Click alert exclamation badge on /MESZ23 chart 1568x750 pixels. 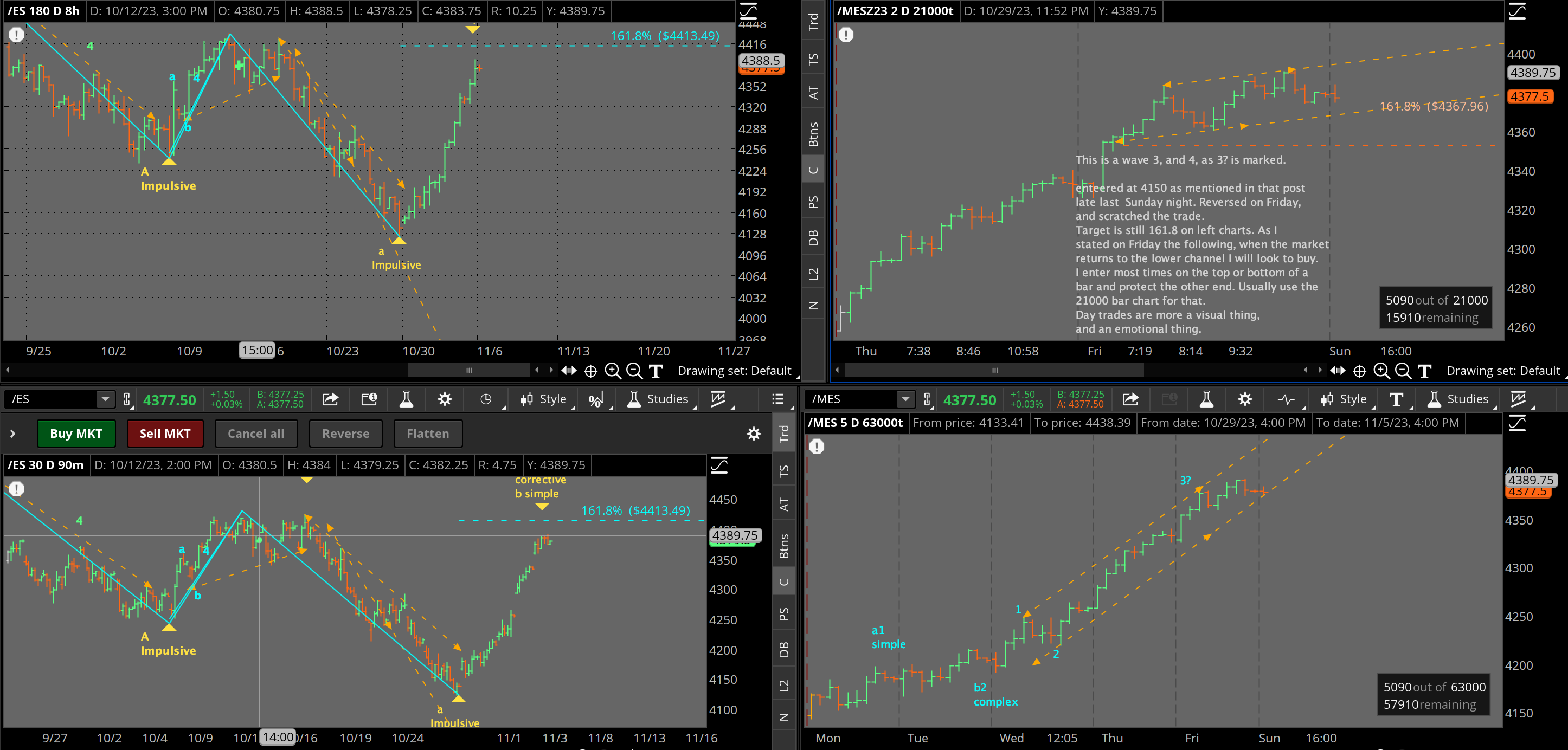845,35
